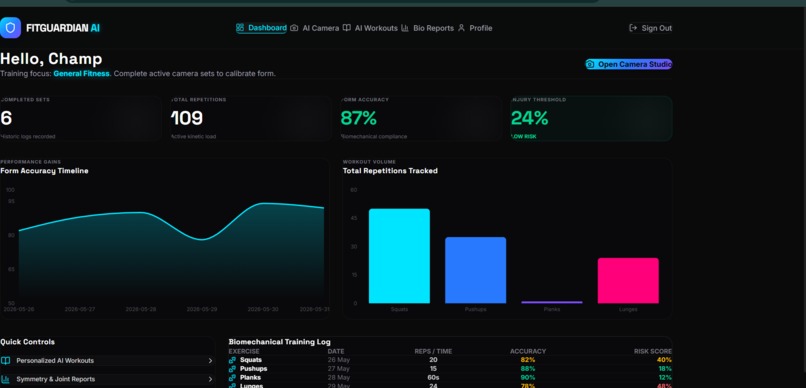Click the 26 May date cell

coord(338,360)
